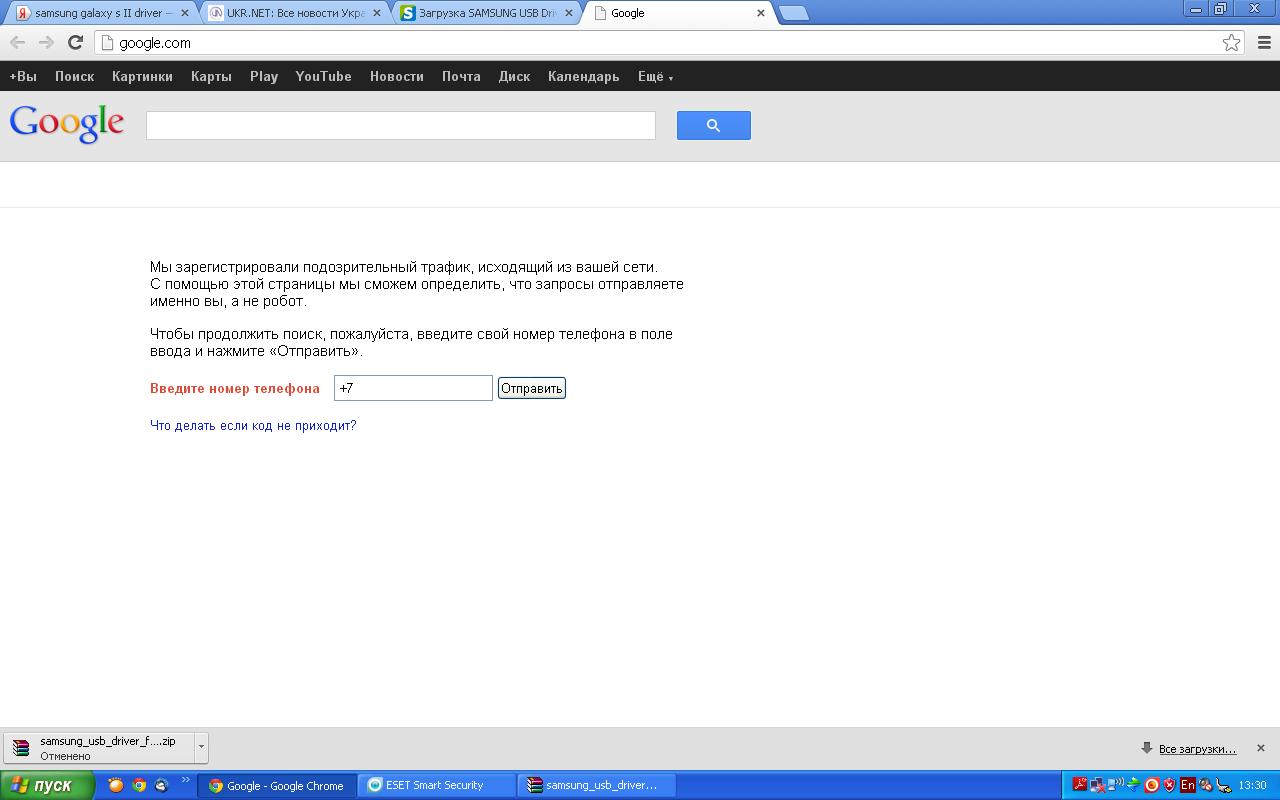Close the Google tab
The width and height of the screenshot is (1280, 800).
pyautogui.click(x=761, y=13)
